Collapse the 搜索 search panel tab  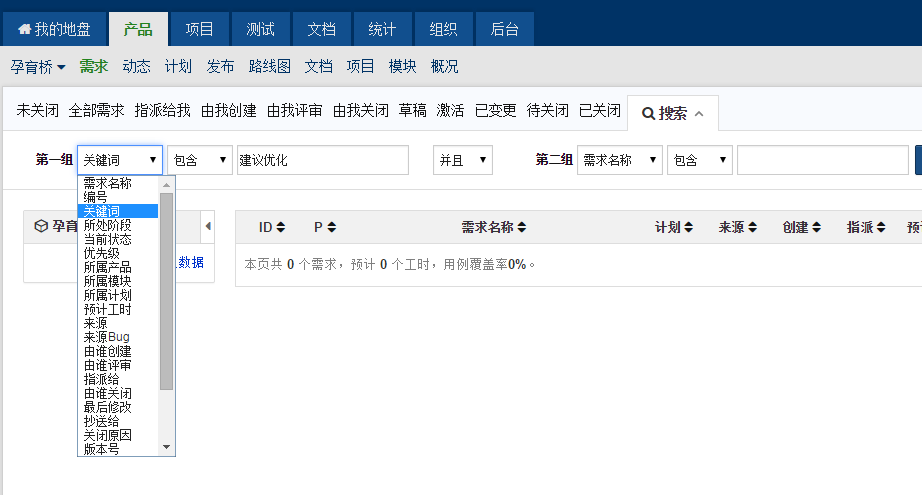[x=673, y=113]
